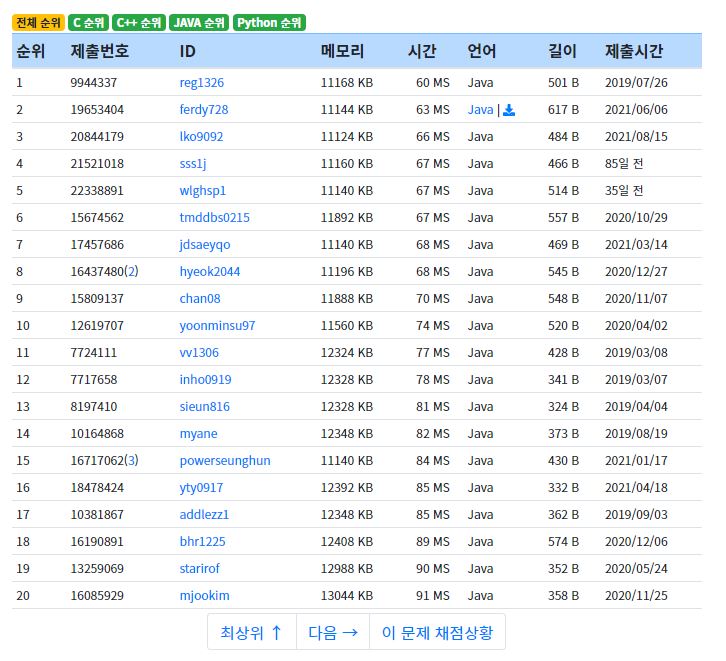Image resolution: width=726 pixels, height=661 pixels.
Task: Select the 메모리 column header
Action: pos(343,51)
